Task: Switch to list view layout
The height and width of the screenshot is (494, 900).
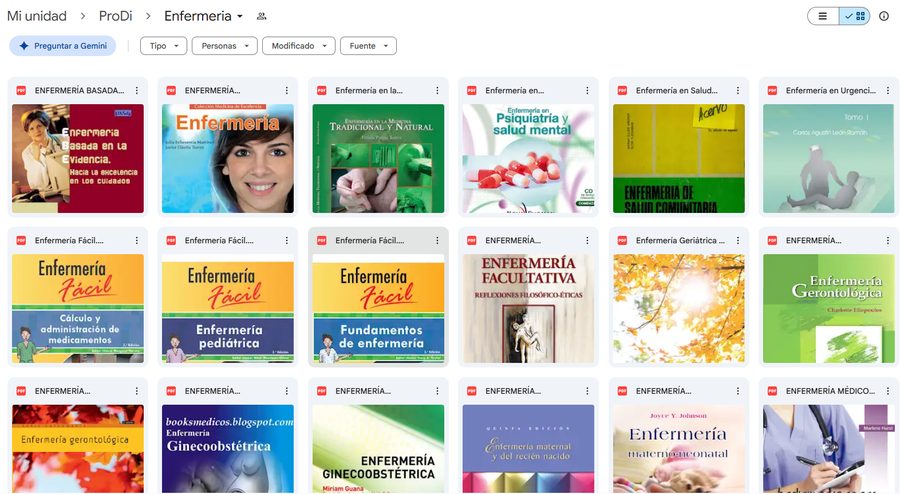Action: pos(823,16)
